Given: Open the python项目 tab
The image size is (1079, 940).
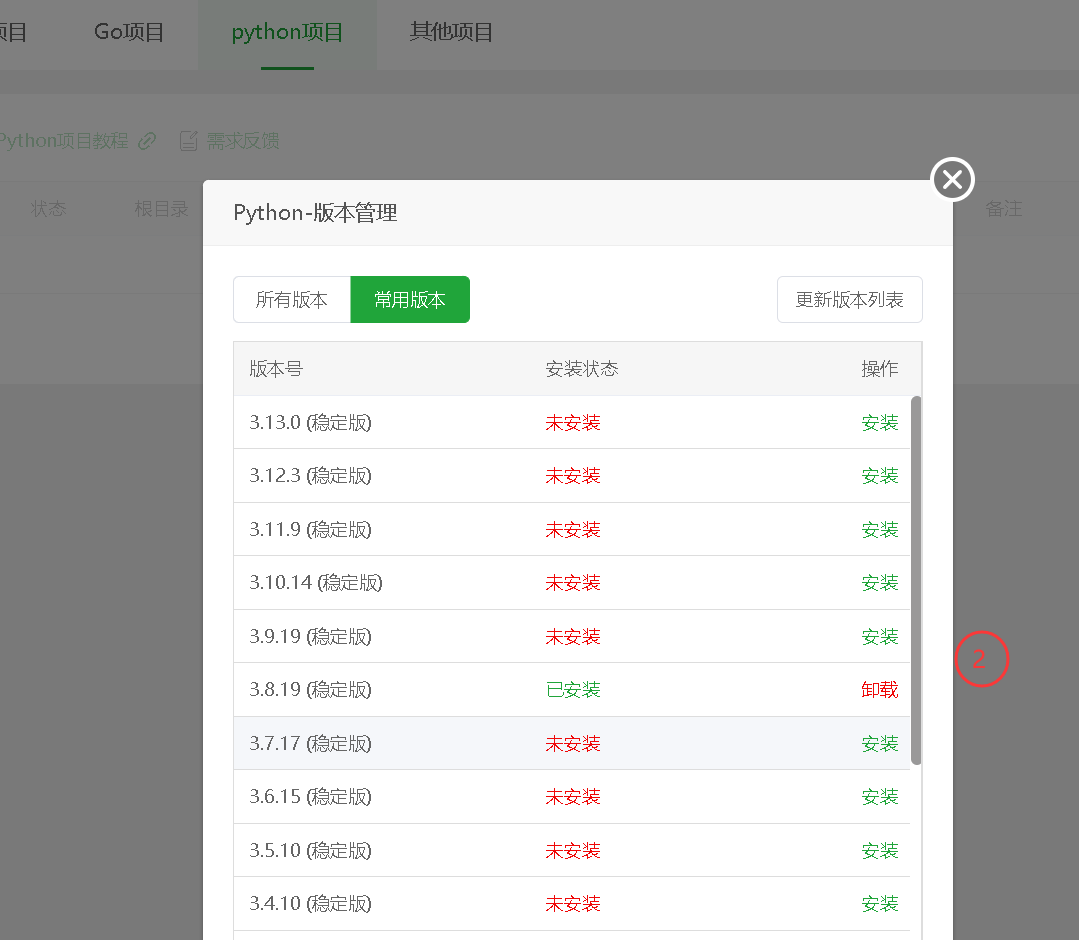Looking at the screenshot, I should click(287, 32).
